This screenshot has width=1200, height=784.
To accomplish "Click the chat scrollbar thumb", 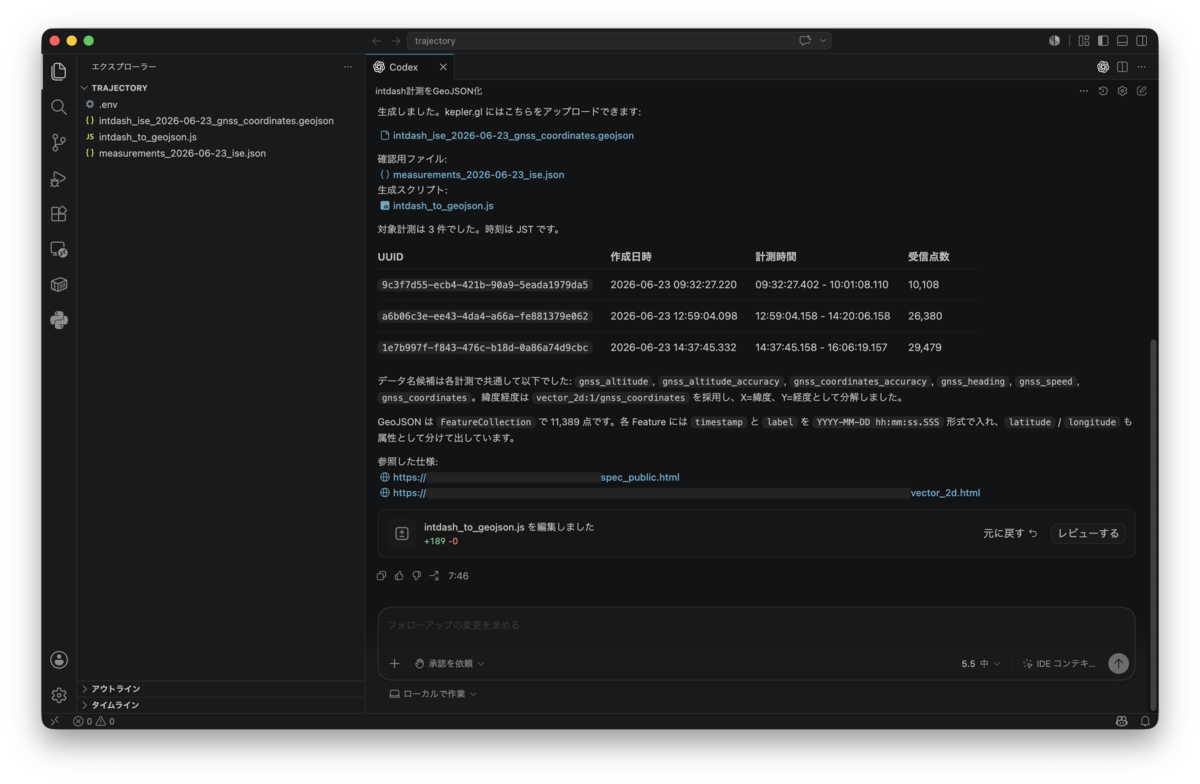I will click(x=1153, y=523).
